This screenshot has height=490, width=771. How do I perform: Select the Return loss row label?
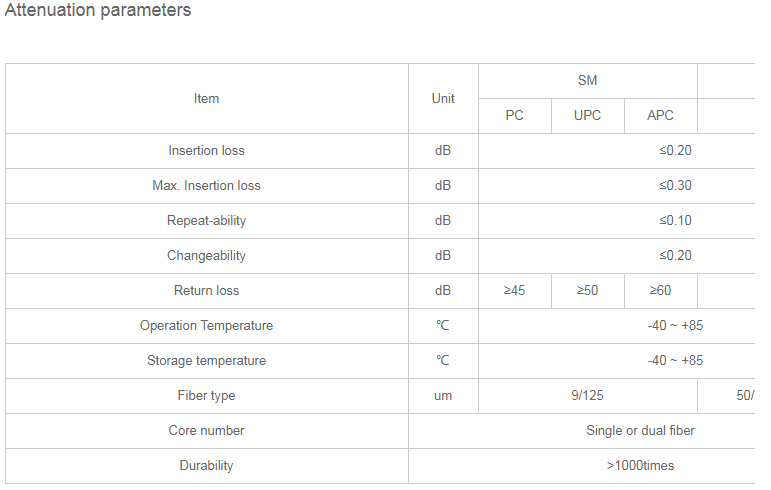pos(207,290)
